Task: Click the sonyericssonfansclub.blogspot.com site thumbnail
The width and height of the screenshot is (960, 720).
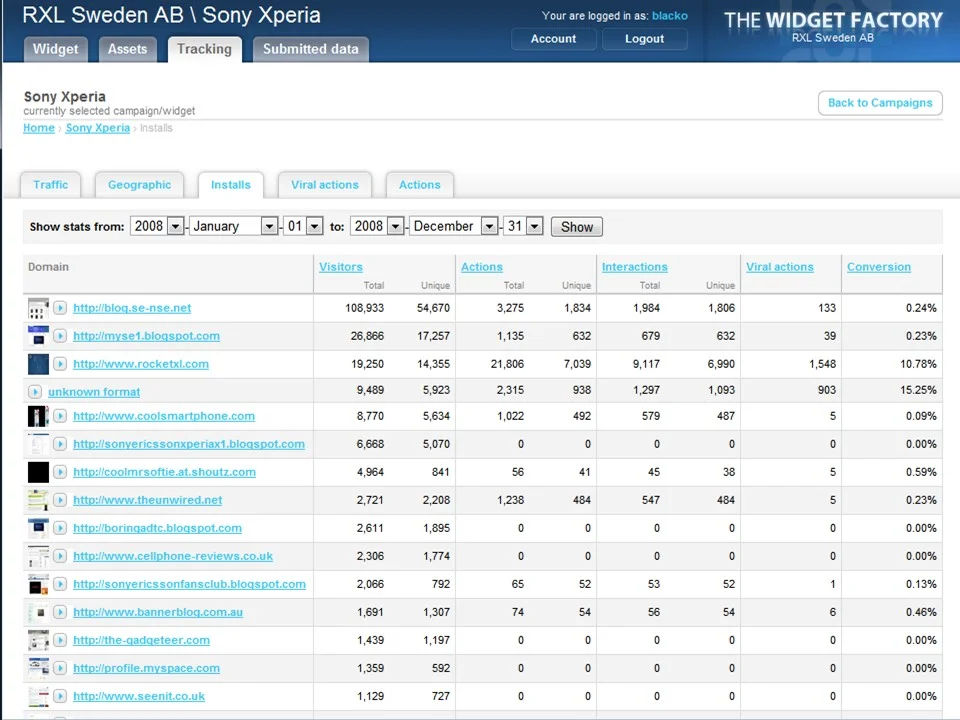Action: pyautogui.click(x=38, y=584)
